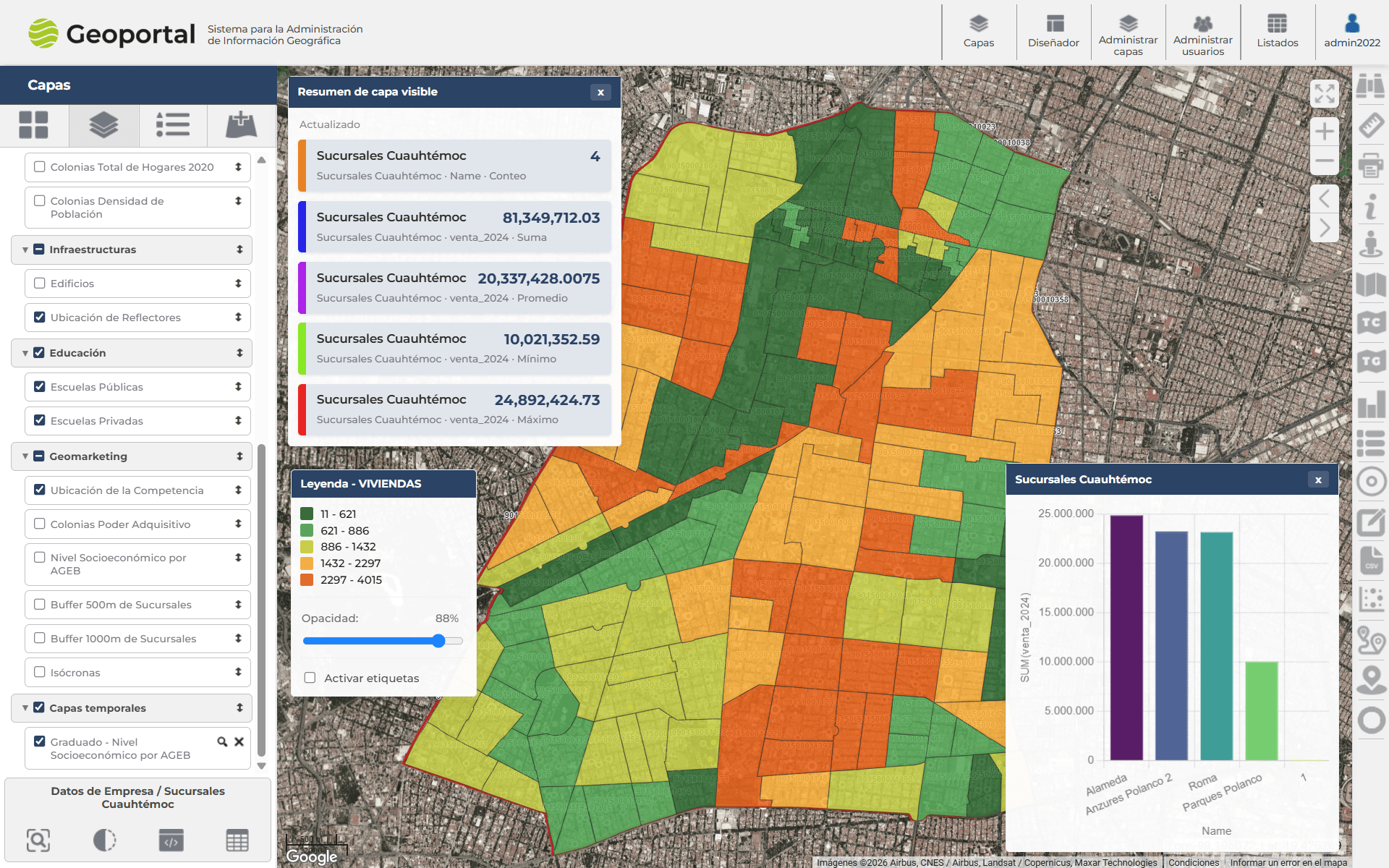Toggle the Activar etiquetas checkbox
Screen dimensions: 1389x868
pos(310,678)
